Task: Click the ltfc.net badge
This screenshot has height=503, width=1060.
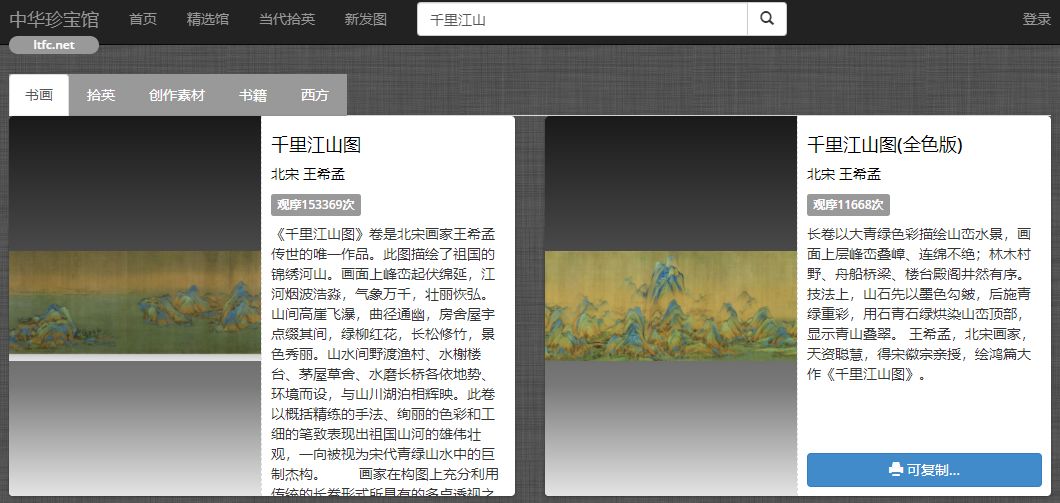Action: tap(54, 45)
